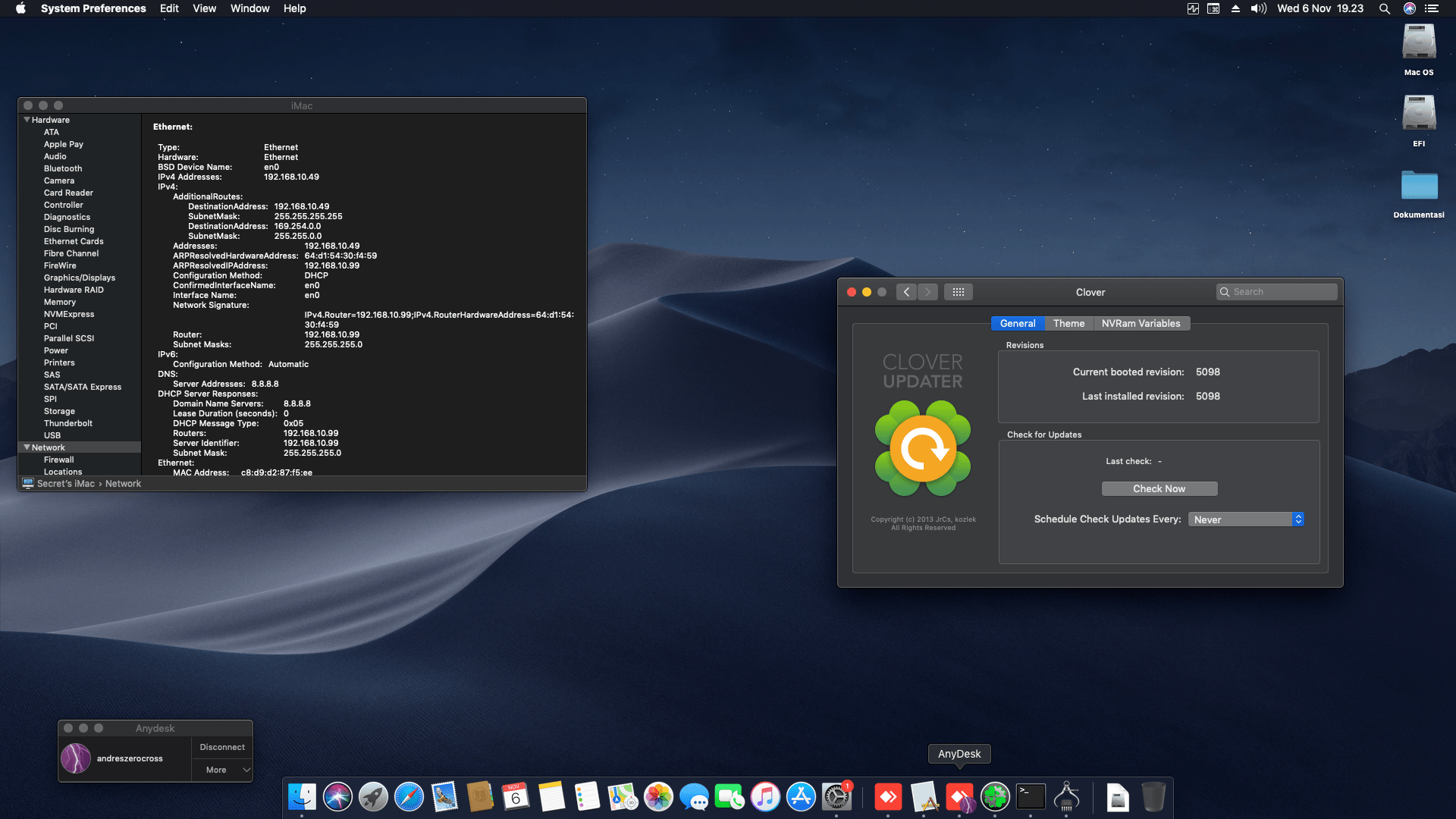Expand More dropdown in Anydesk window
1456x819 pixels.
pos(221,770)
